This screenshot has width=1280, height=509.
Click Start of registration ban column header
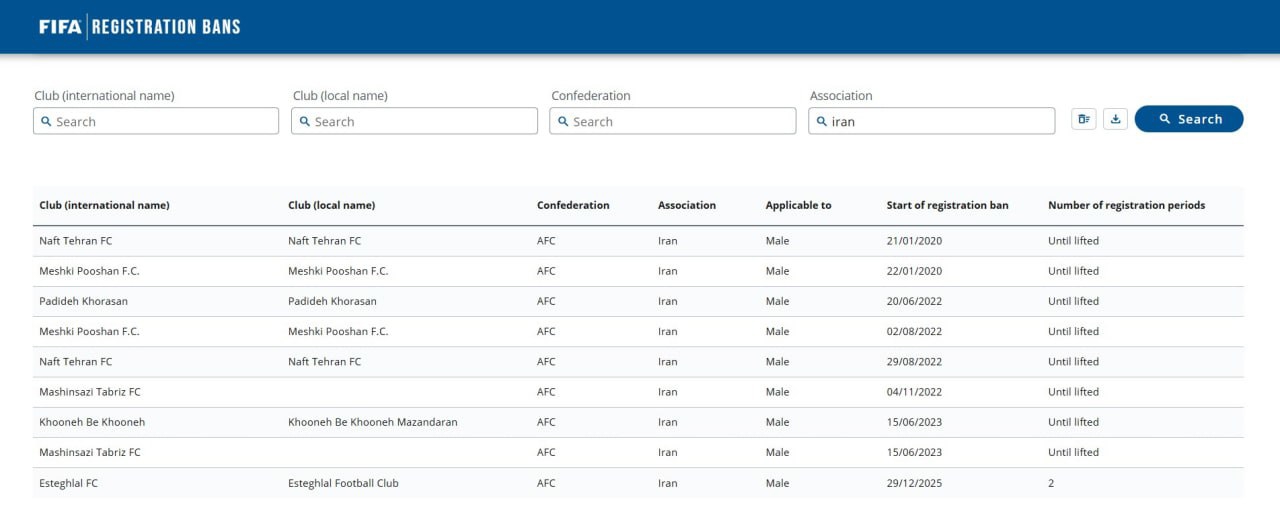click(x=947, y=205)
